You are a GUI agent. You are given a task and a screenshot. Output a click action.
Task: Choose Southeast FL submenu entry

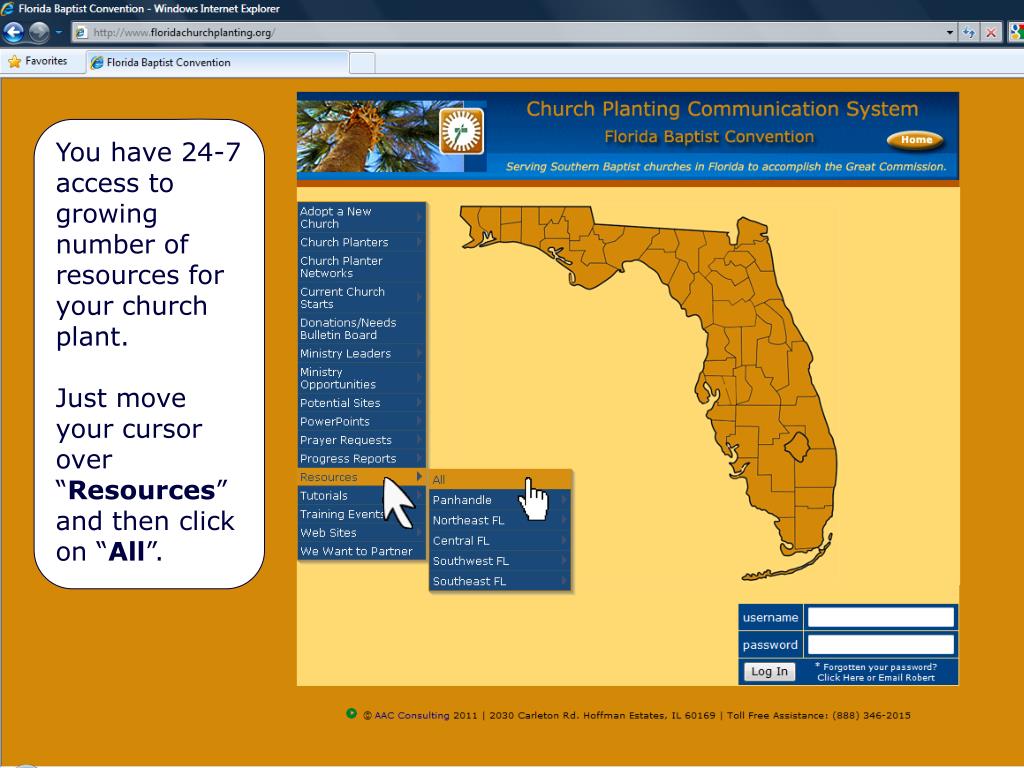click(500, 581)
